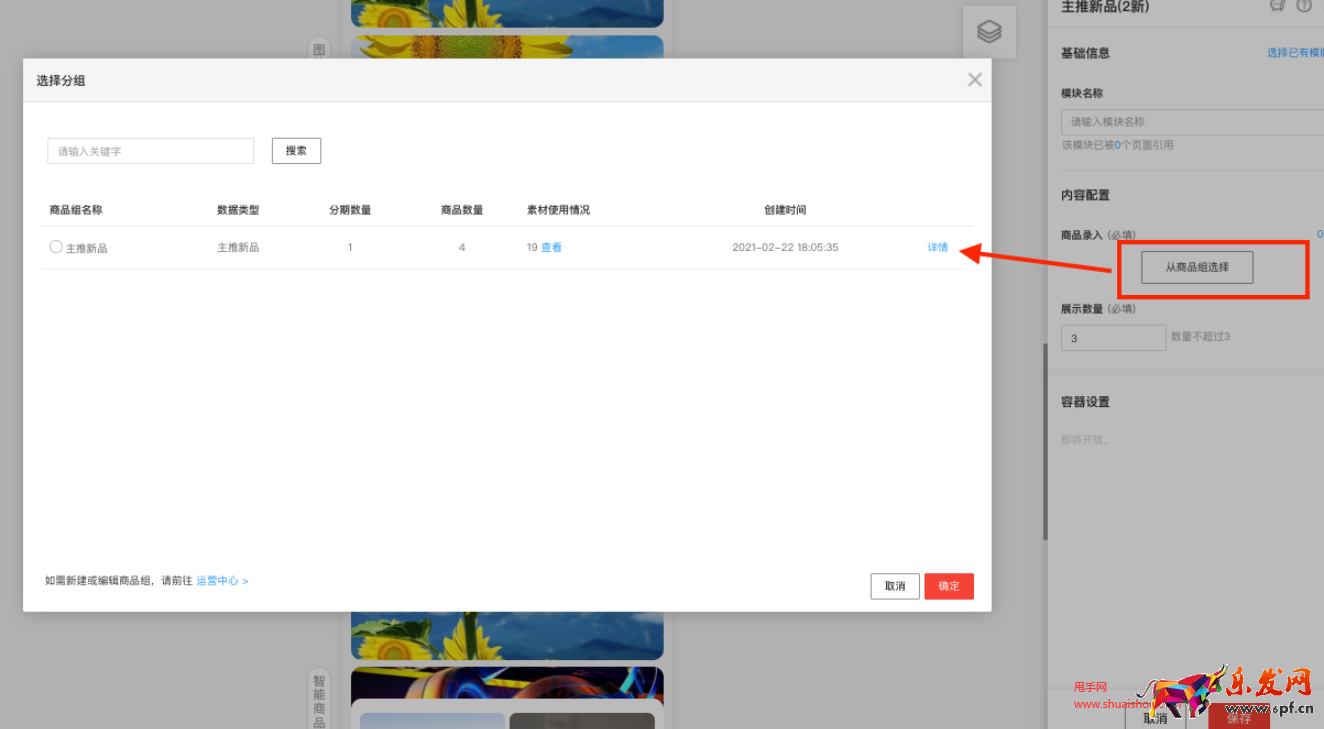Viewport: 1324px width, 729px height.
Task: Click the feedback chat icon beside help
Action: (x=1277, y=6)
